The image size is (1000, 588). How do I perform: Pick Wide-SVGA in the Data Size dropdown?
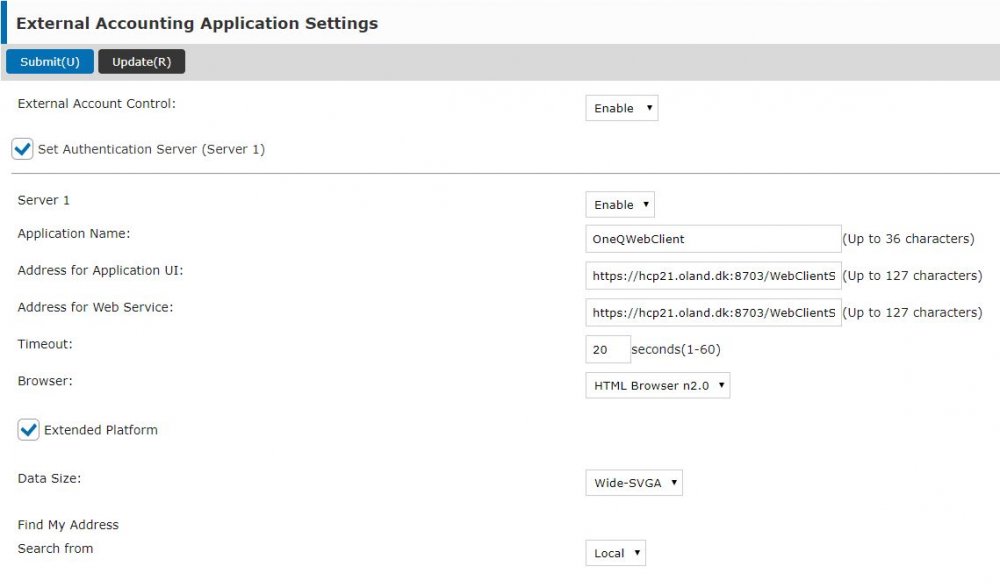click(634, 482)
